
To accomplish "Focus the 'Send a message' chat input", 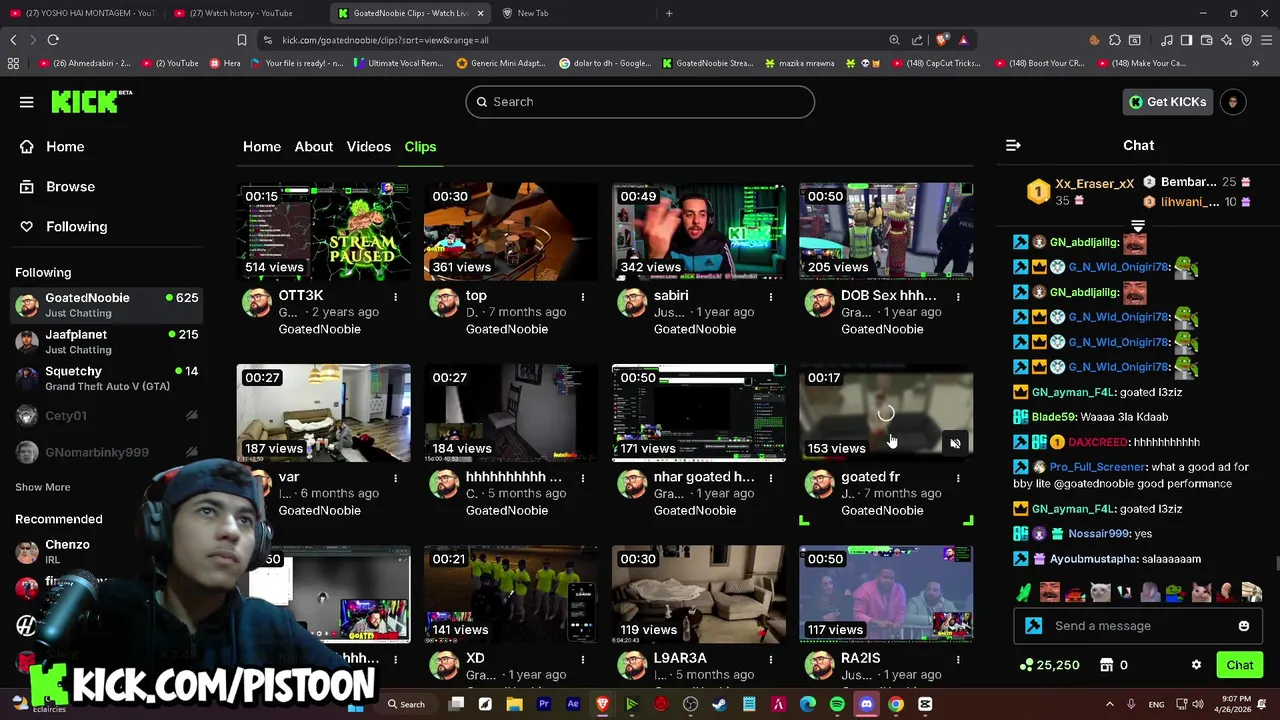I will pos(1138,626).
